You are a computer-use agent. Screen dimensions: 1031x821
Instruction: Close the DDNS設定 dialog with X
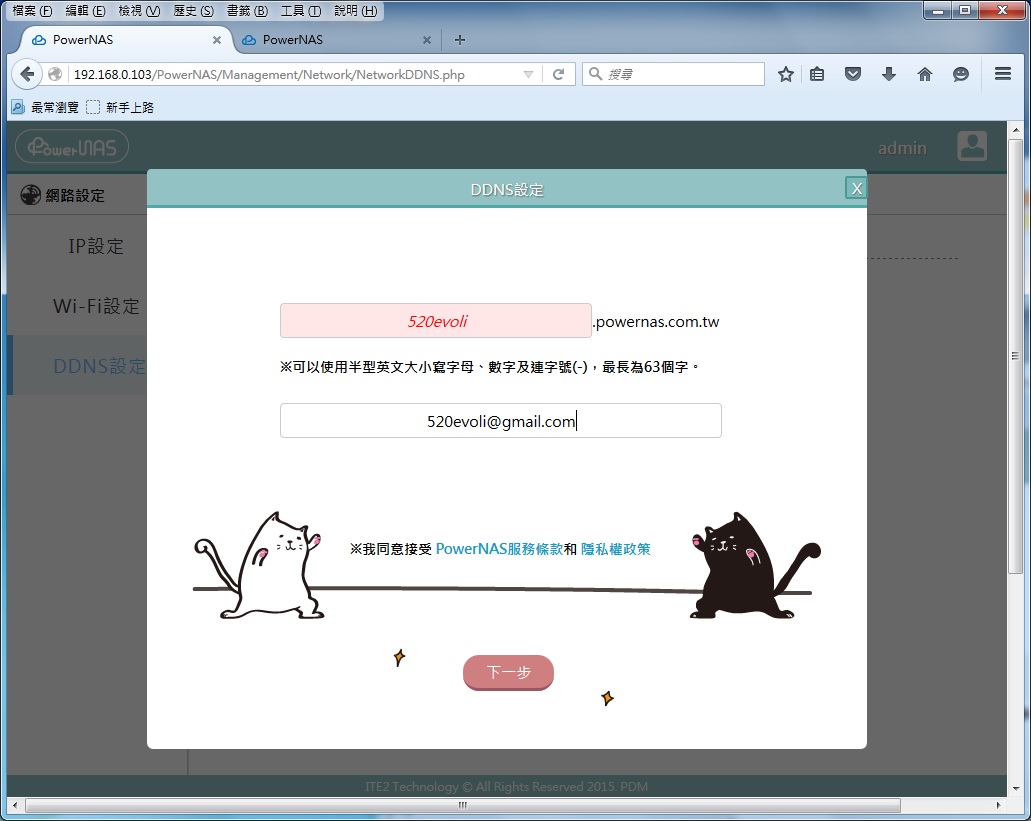(x=856, y=189)
